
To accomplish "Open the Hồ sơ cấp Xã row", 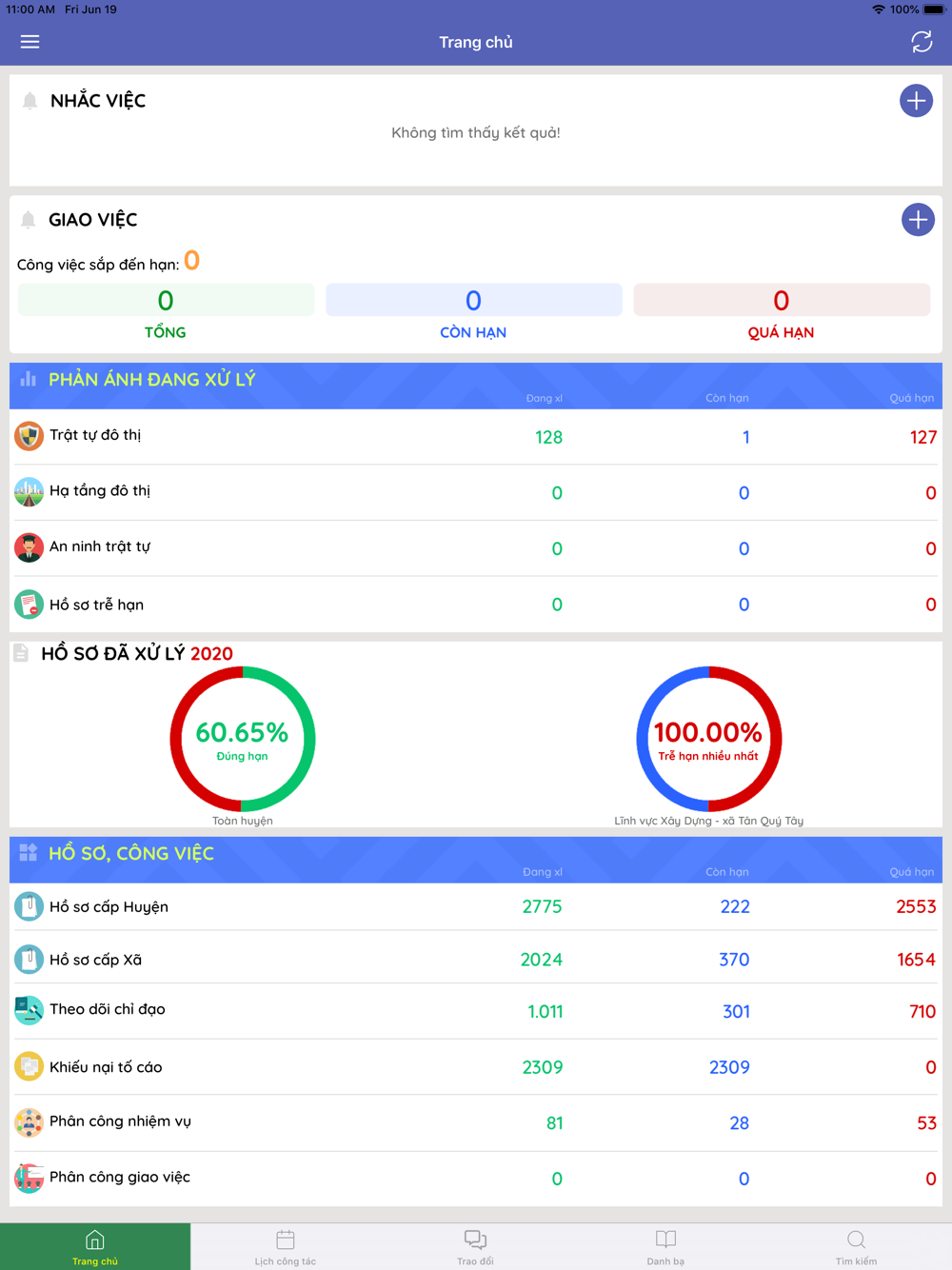I will (476, 959).
